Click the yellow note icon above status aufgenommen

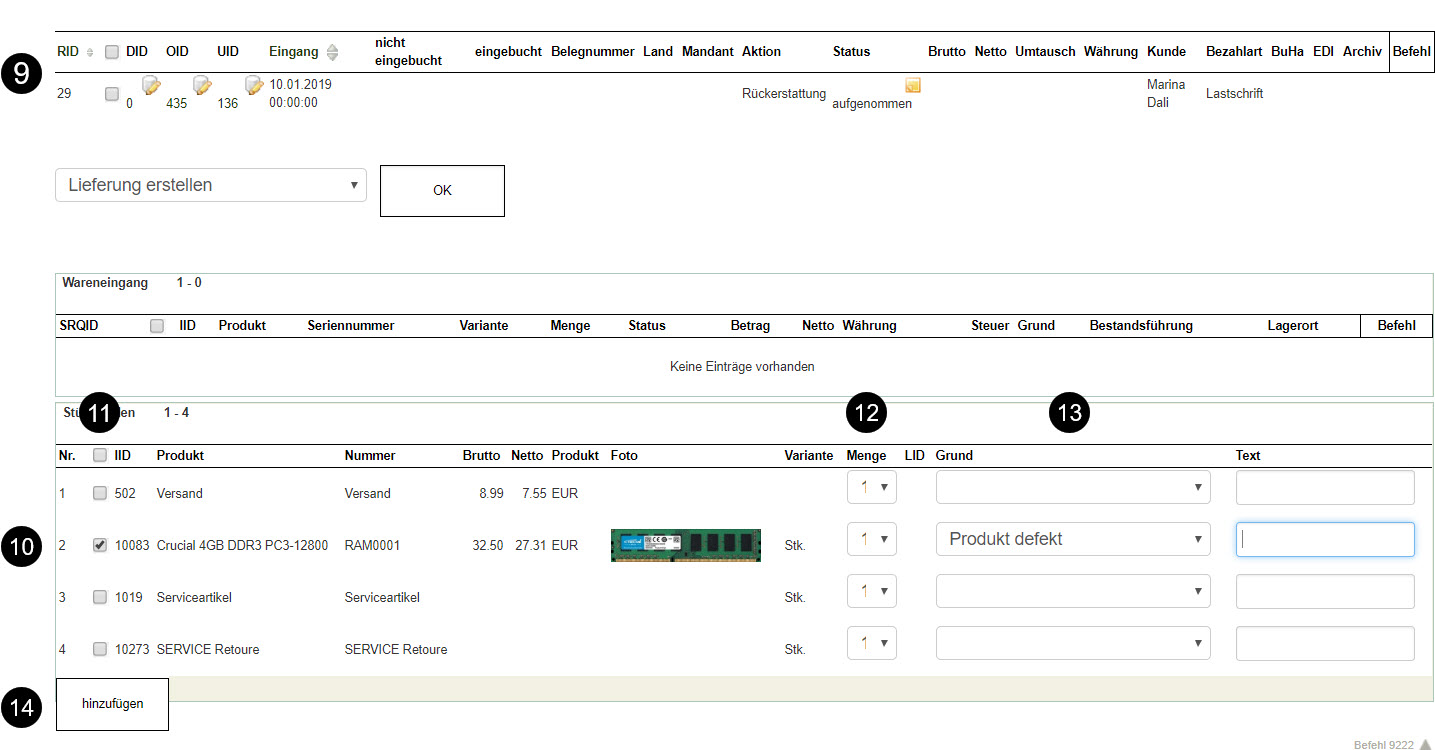click(912, 85)
